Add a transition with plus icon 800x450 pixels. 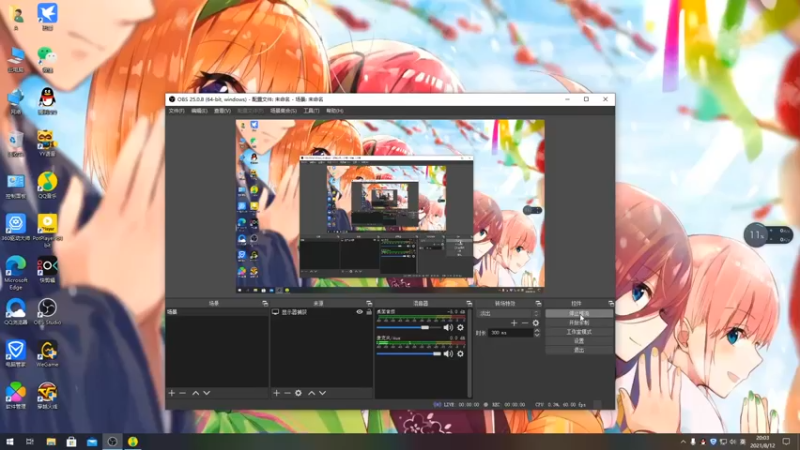514,323
